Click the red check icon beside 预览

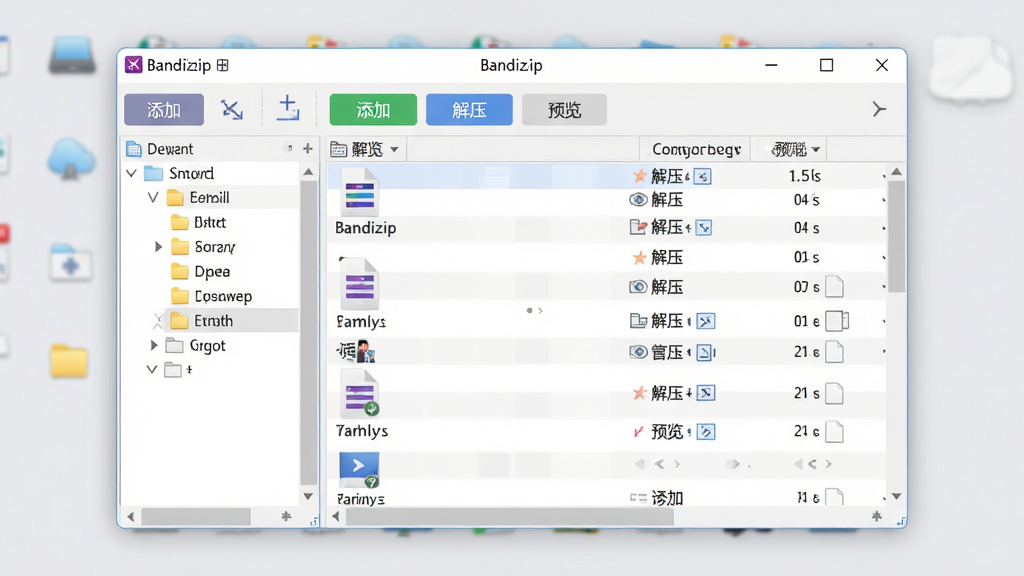click(639, 431)
